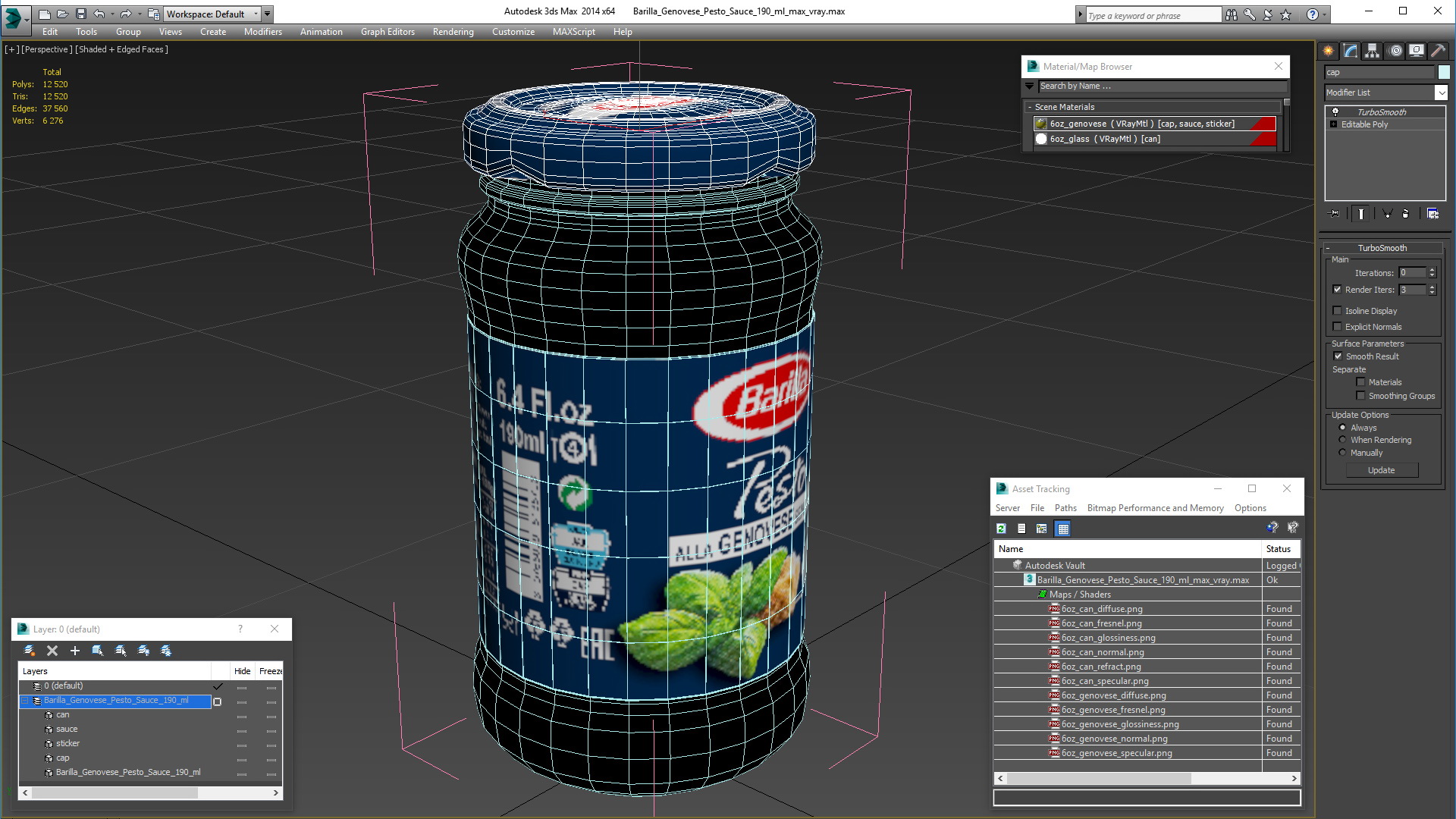Click the Make Unique icon
1456x819 pixels.
[x=1387, y=214]
